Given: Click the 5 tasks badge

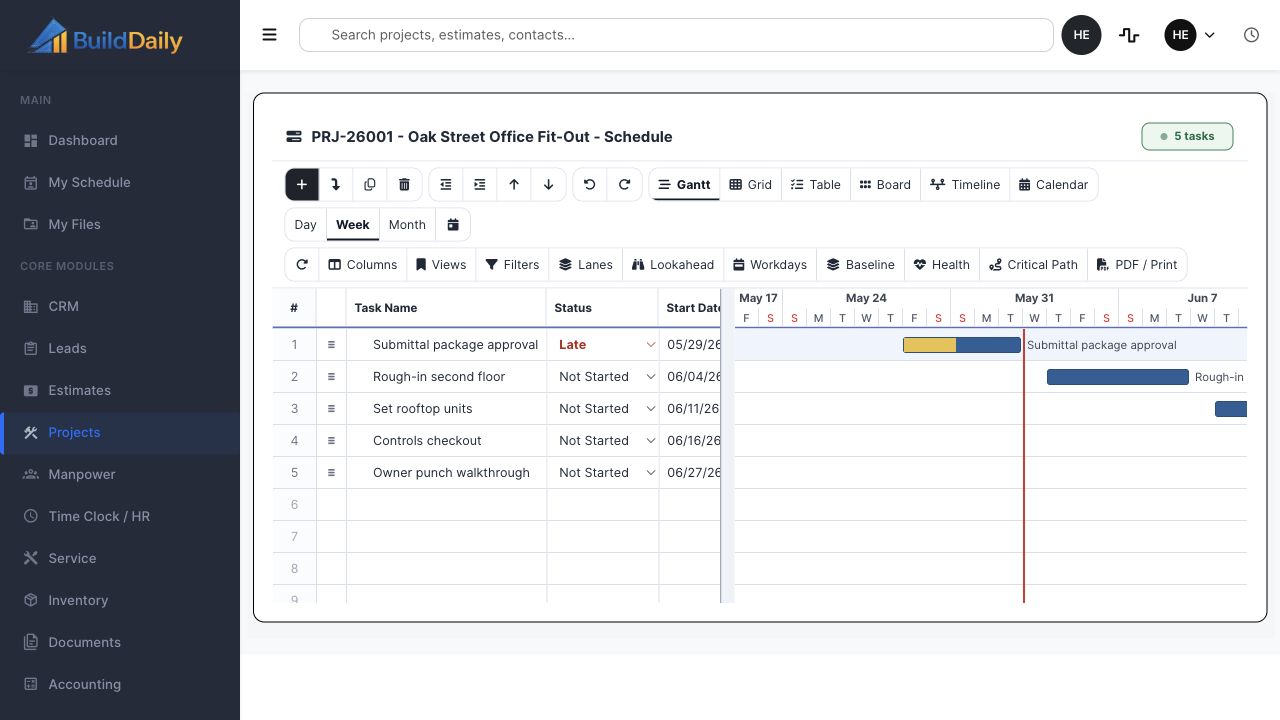Looking at the screenshot, I should tap(1187, 136).
